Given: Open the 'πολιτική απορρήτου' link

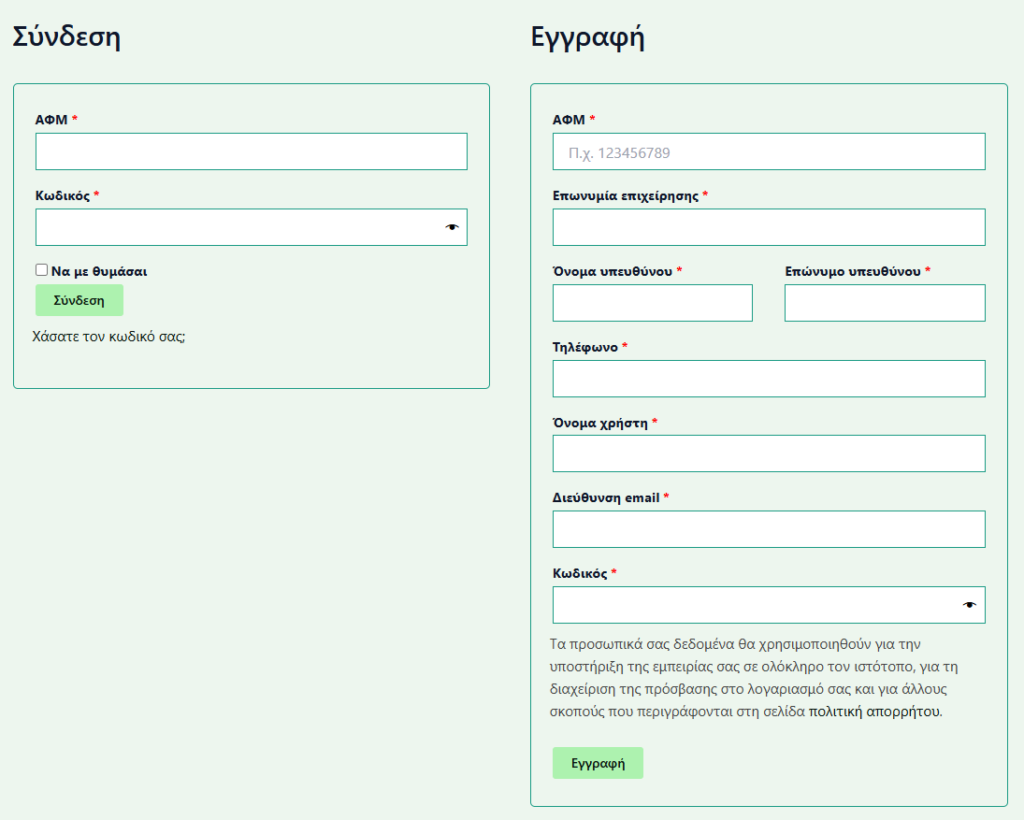Looking at the screenshot, I should point(874,712).
